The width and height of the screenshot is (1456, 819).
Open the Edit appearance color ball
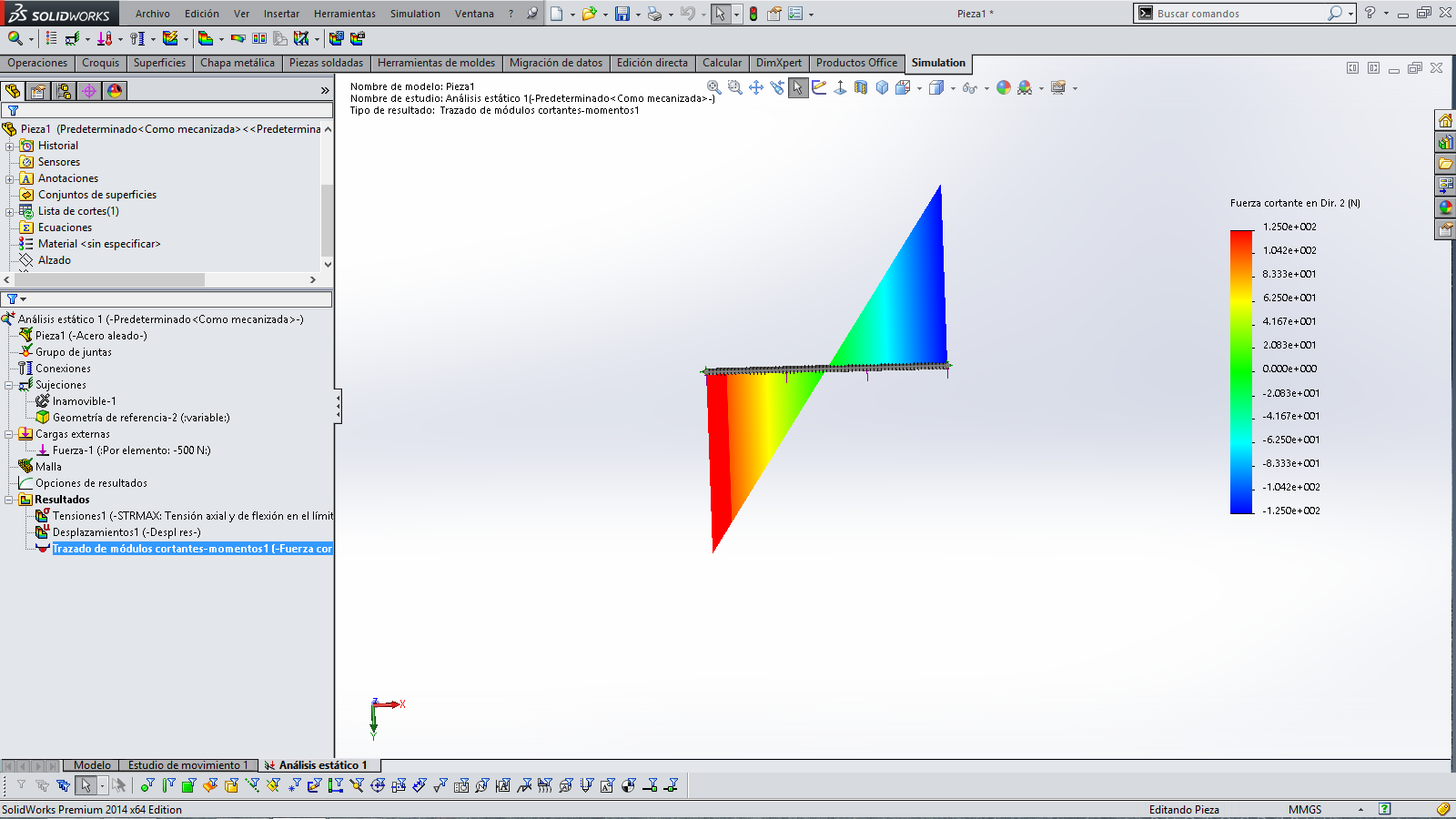tap(1004, 88)
